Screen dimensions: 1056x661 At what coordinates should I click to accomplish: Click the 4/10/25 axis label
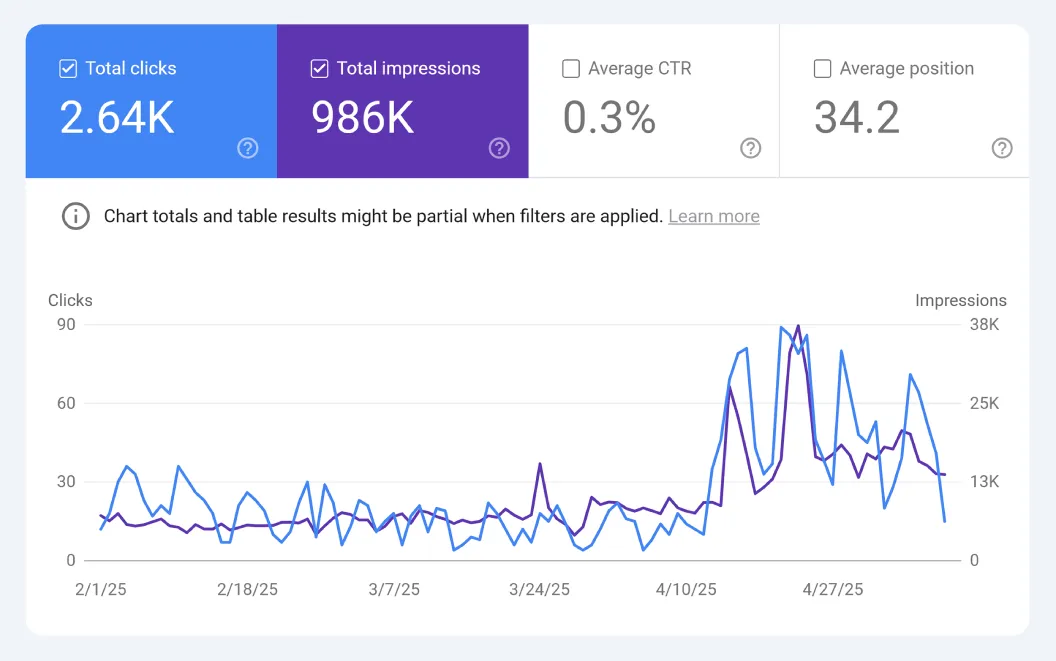click(685, 589)
